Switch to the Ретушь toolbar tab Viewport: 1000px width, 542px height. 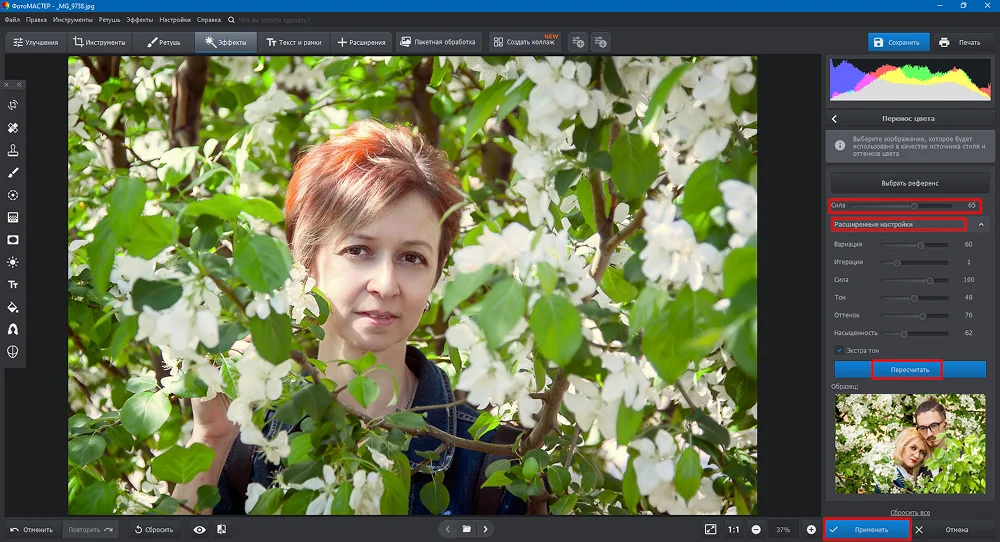(163, 42)
